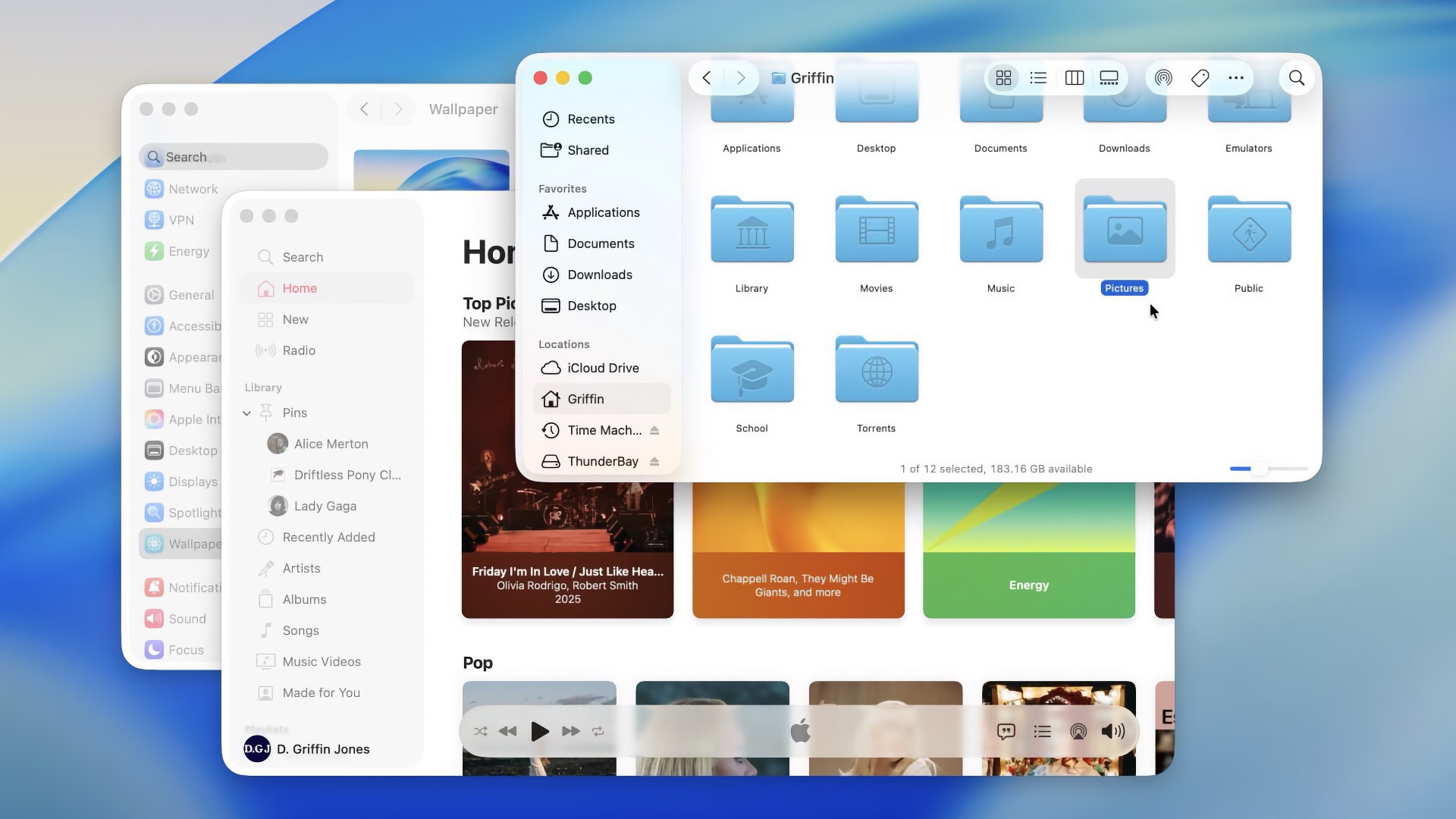Open Finder search with the magnifier icon
This screenshot has height=819, width=1456.
(x=1296, y=77)
